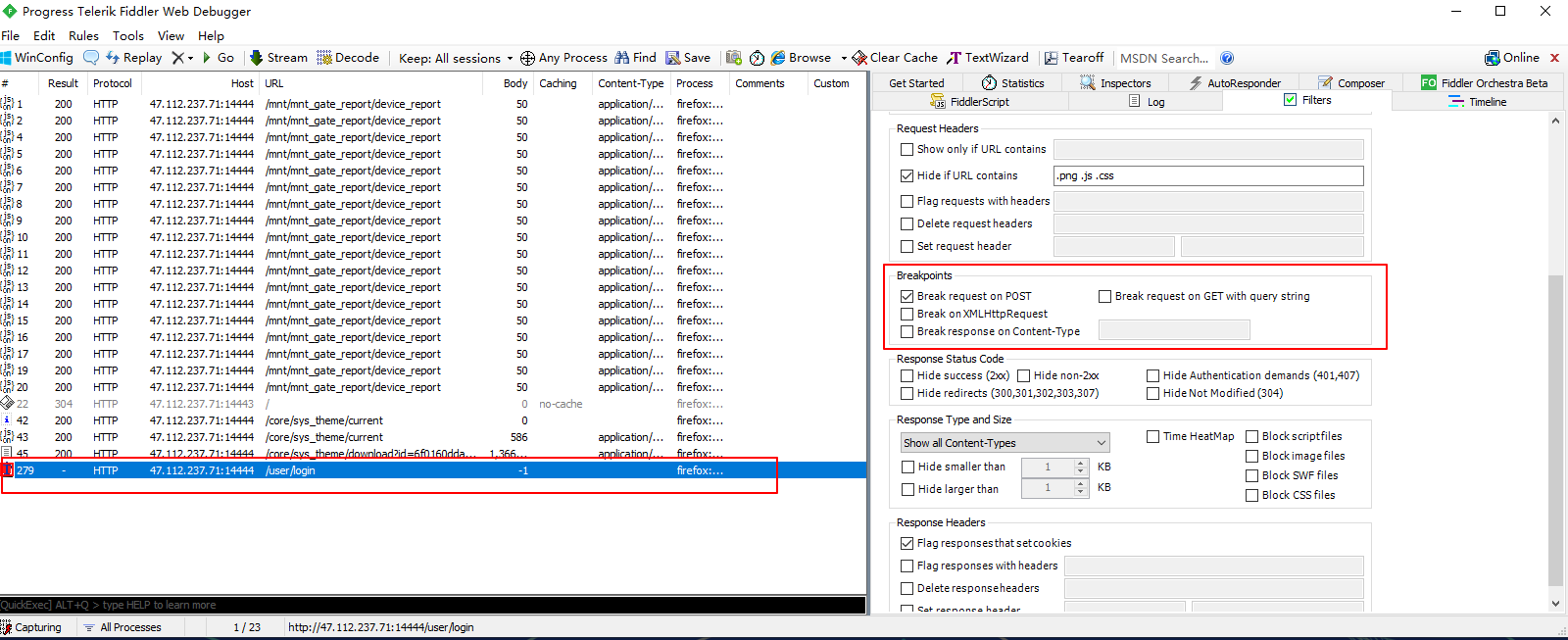Open the File menu
Image resolution: width=1568 pixels, height=640 pixels.
pos(11,35)
